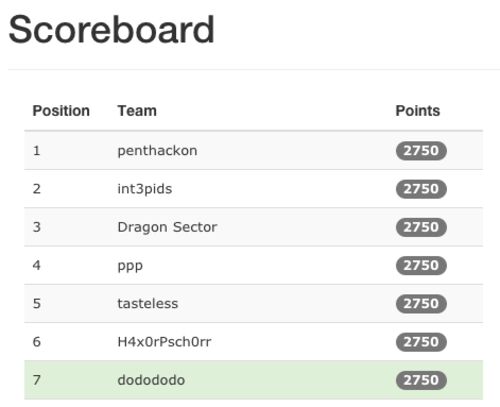Click ppp's 2750 points badge
Viewport: 500px width, 407px height.
click(421, 265)
